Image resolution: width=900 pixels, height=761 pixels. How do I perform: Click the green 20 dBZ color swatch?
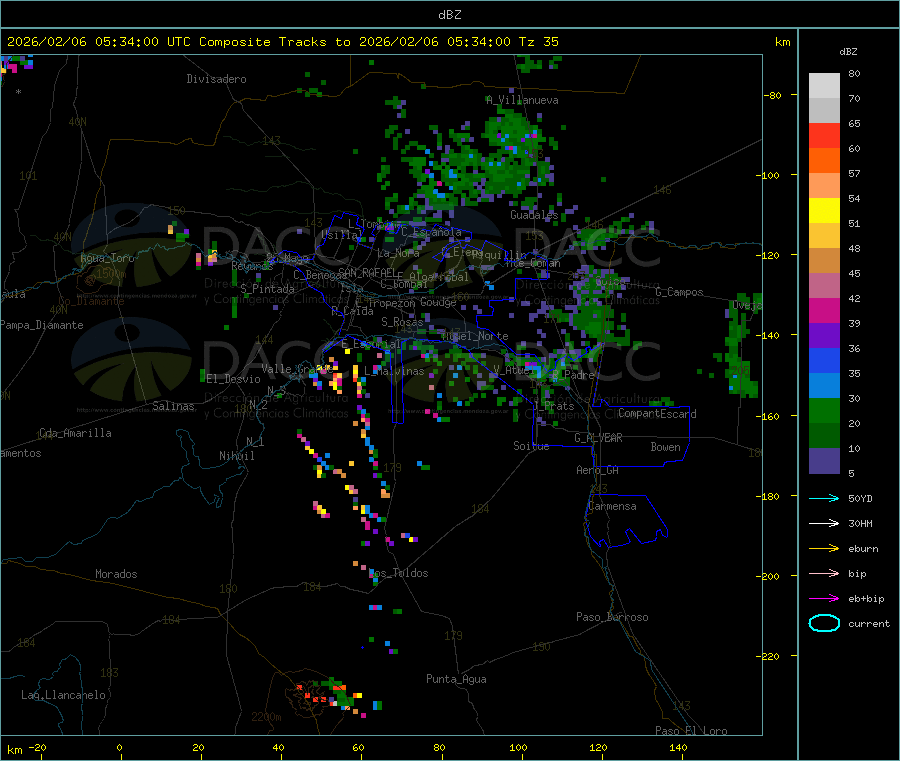coord(824,410)
